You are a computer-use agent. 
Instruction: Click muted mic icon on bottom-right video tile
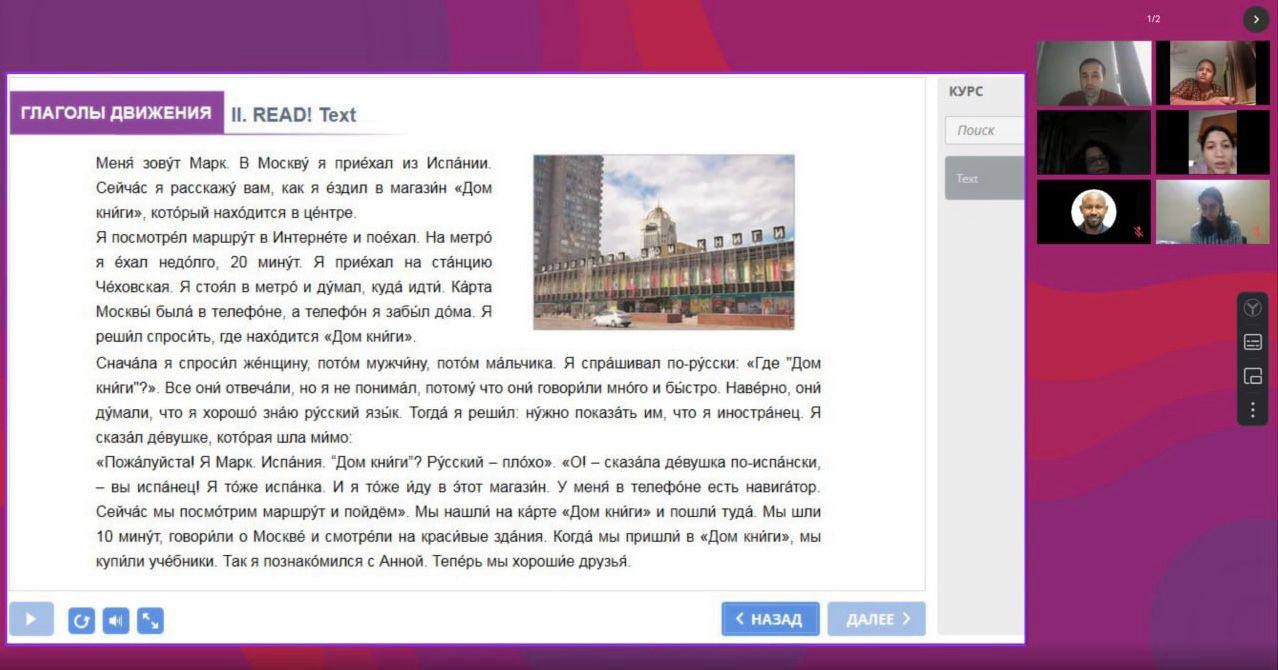coord(1257,232)
